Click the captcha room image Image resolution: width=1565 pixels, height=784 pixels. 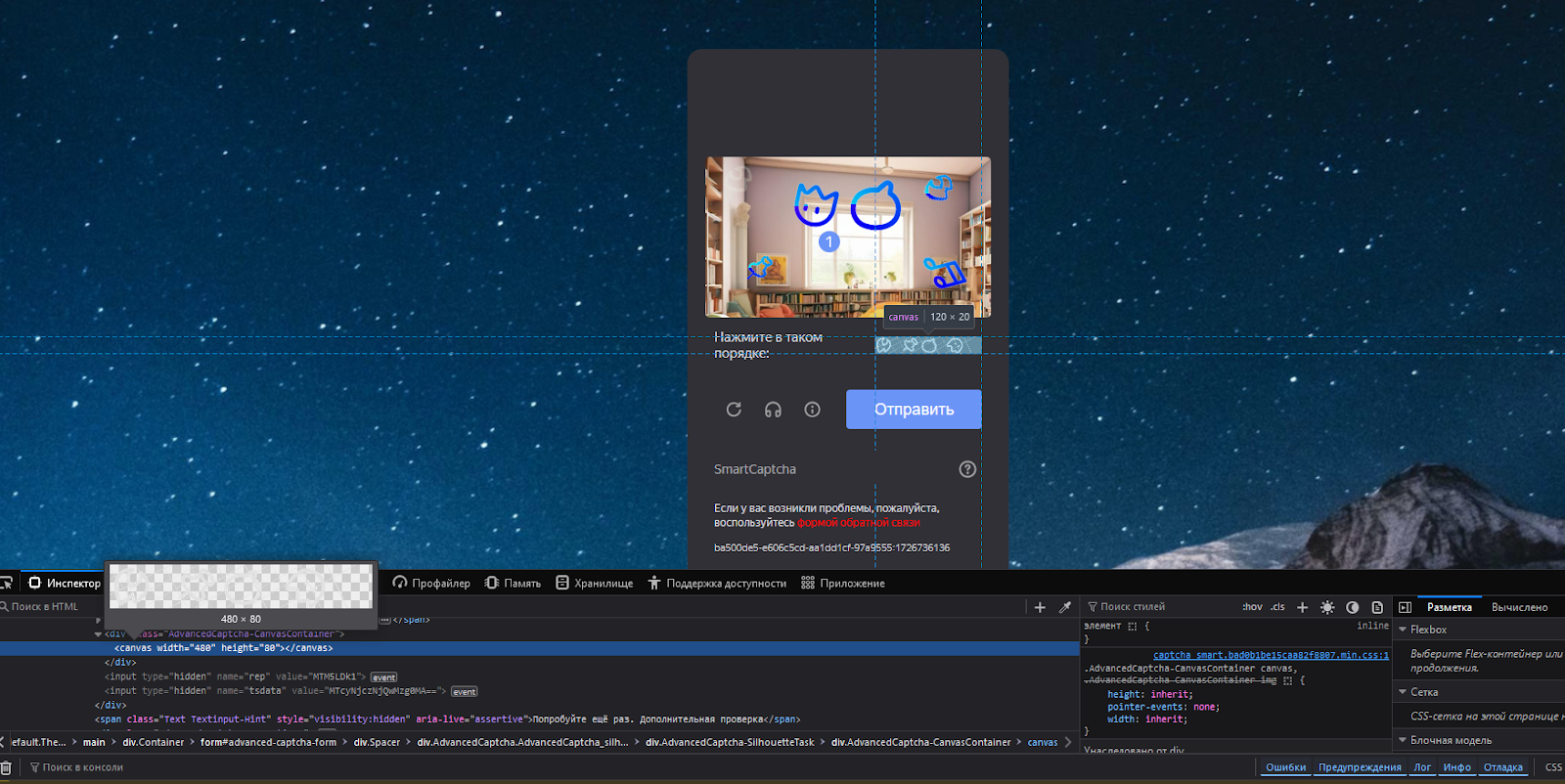[x=848, y=237]
